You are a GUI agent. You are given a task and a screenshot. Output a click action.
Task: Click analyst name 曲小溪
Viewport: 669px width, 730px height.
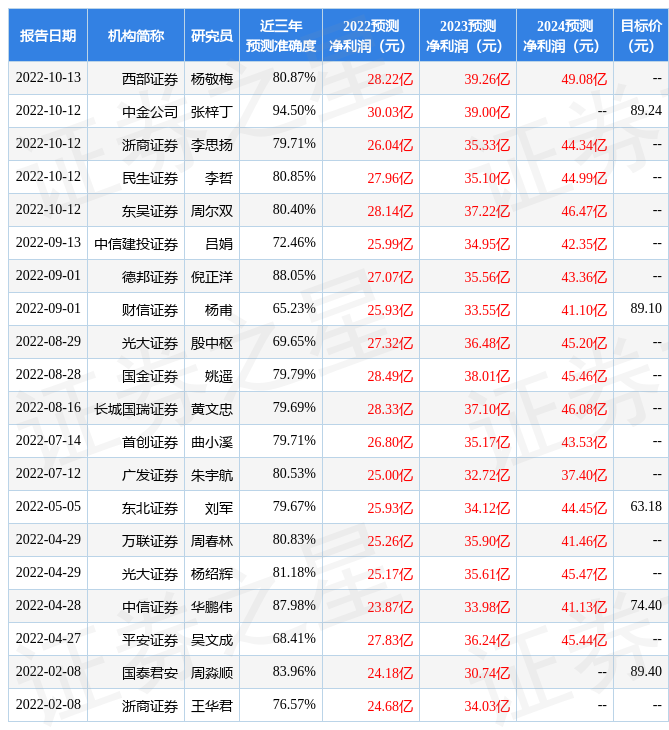(x=212, y=442)
